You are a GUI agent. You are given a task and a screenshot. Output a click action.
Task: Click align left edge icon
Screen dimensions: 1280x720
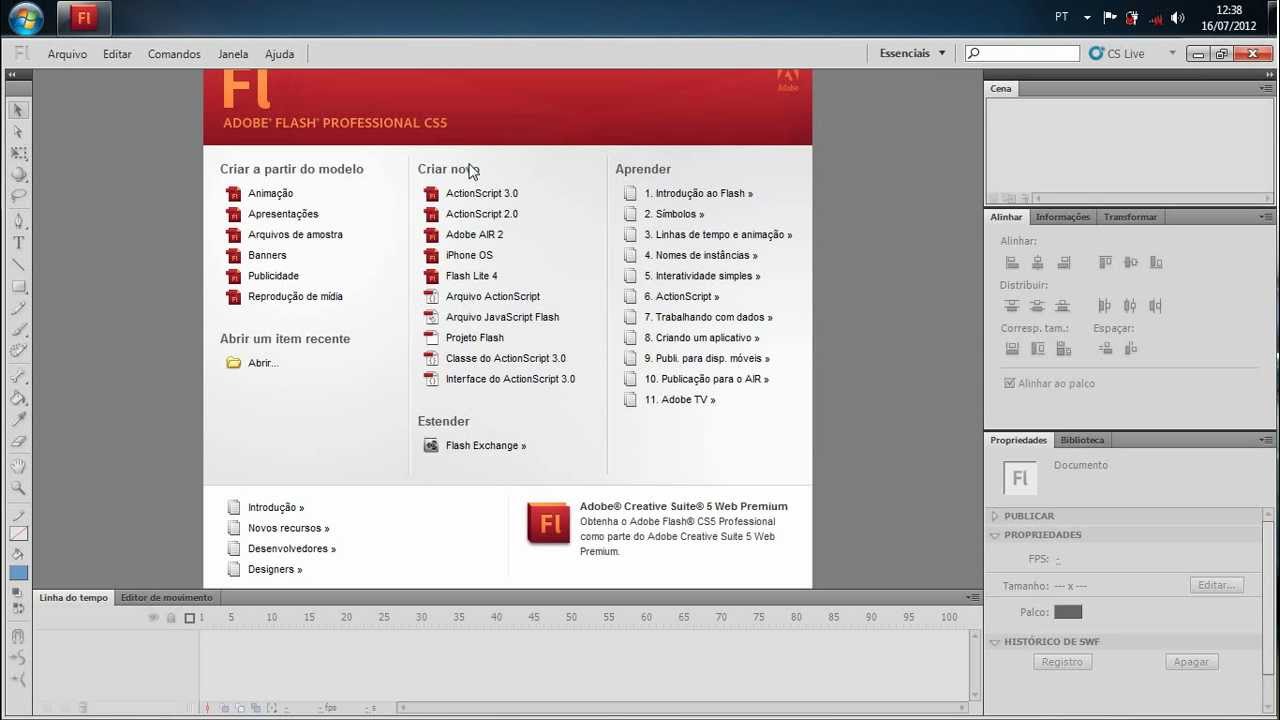1012,262
